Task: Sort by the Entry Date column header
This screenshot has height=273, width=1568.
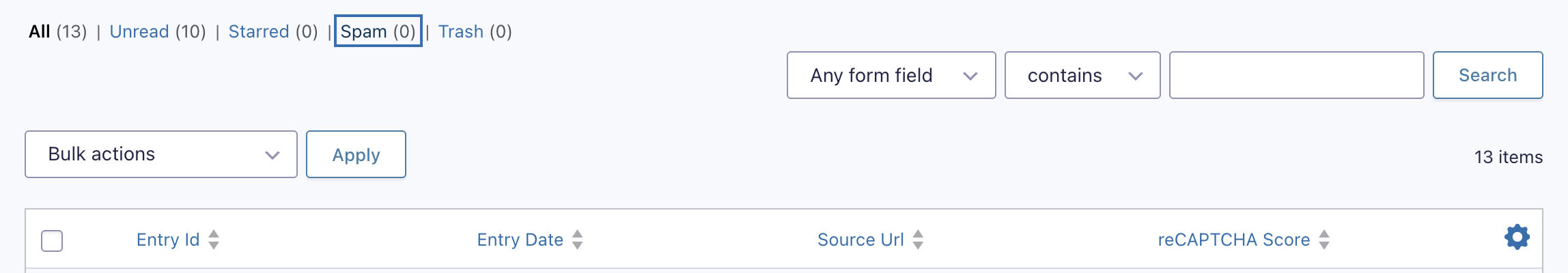Action: pos(520,240)
